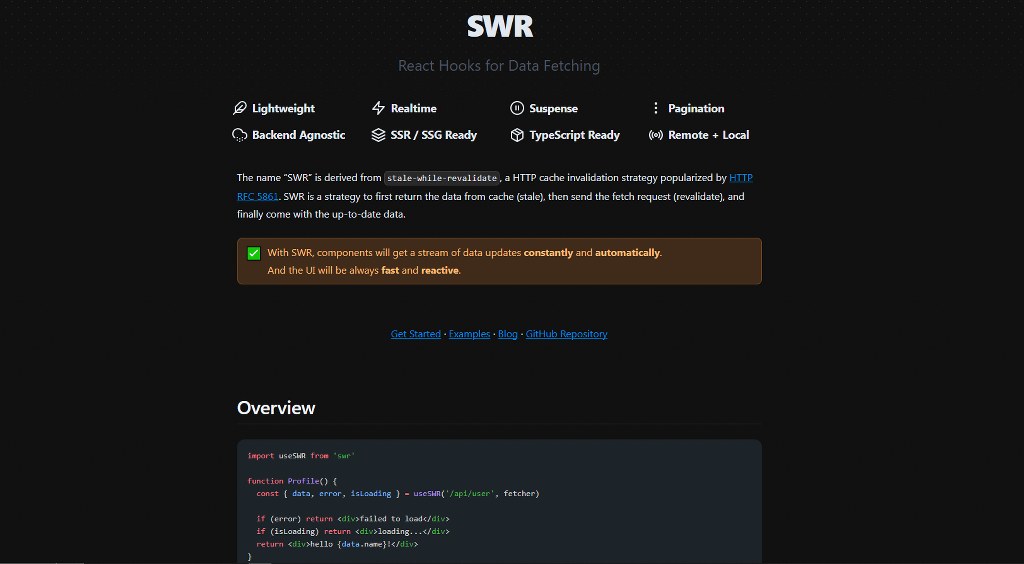This screenshot has width=1024, height=564.
Task: Click the green checkmark in the callout
Action: pyautogui.click(x=254, y=253)
